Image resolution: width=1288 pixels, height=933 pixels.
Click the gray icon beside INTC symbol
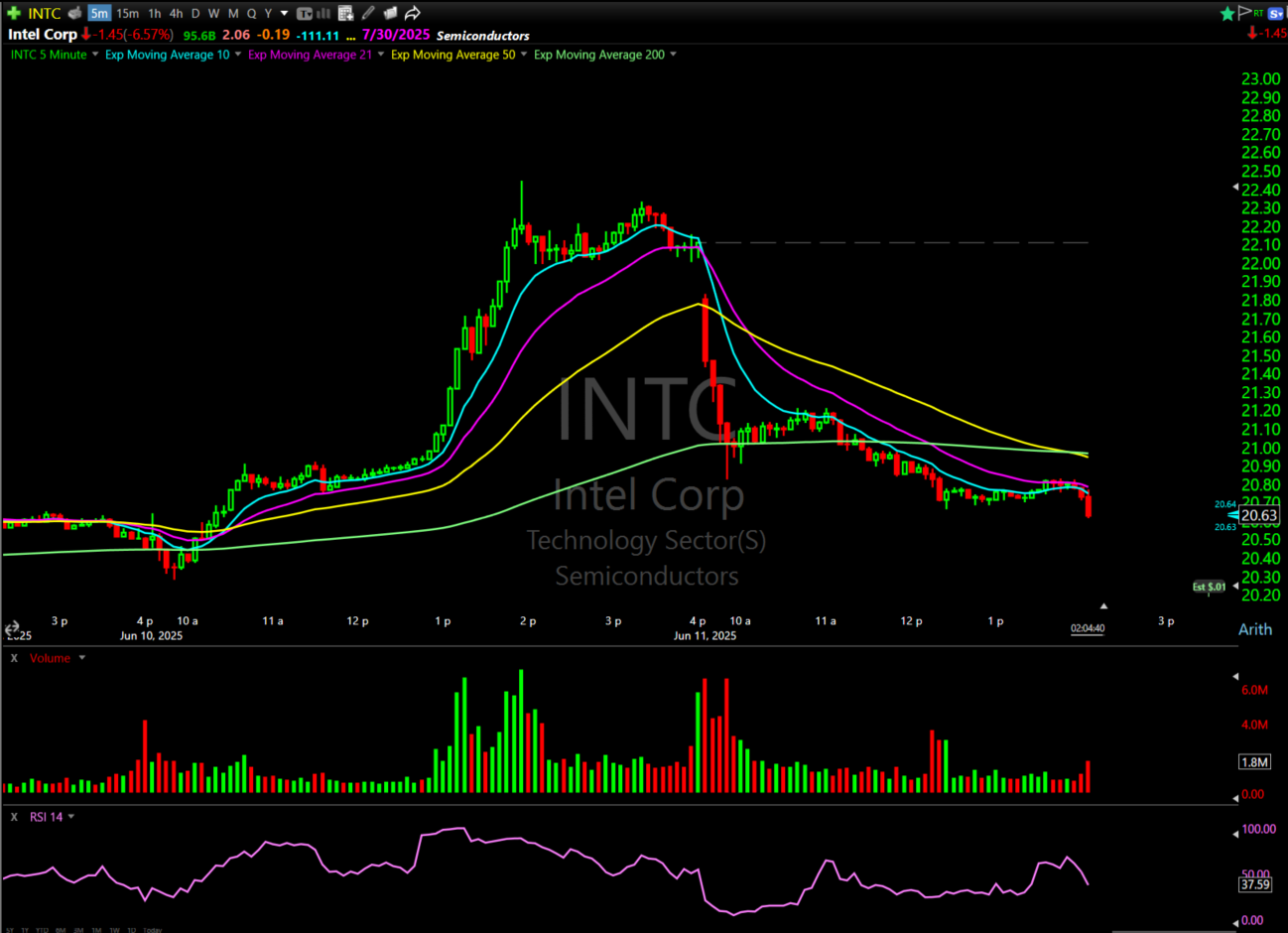(x=74, y=13)
